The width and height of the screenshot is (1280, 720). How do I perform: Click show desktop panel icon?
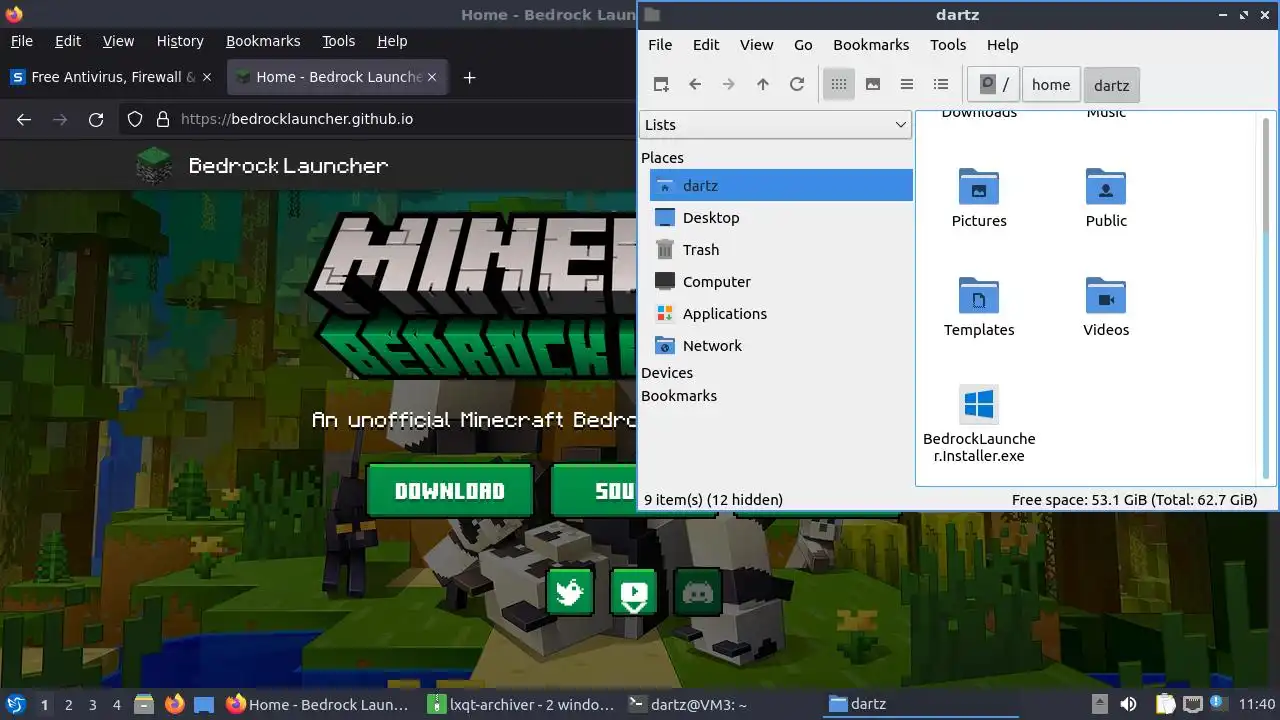(x=204, y=704)
